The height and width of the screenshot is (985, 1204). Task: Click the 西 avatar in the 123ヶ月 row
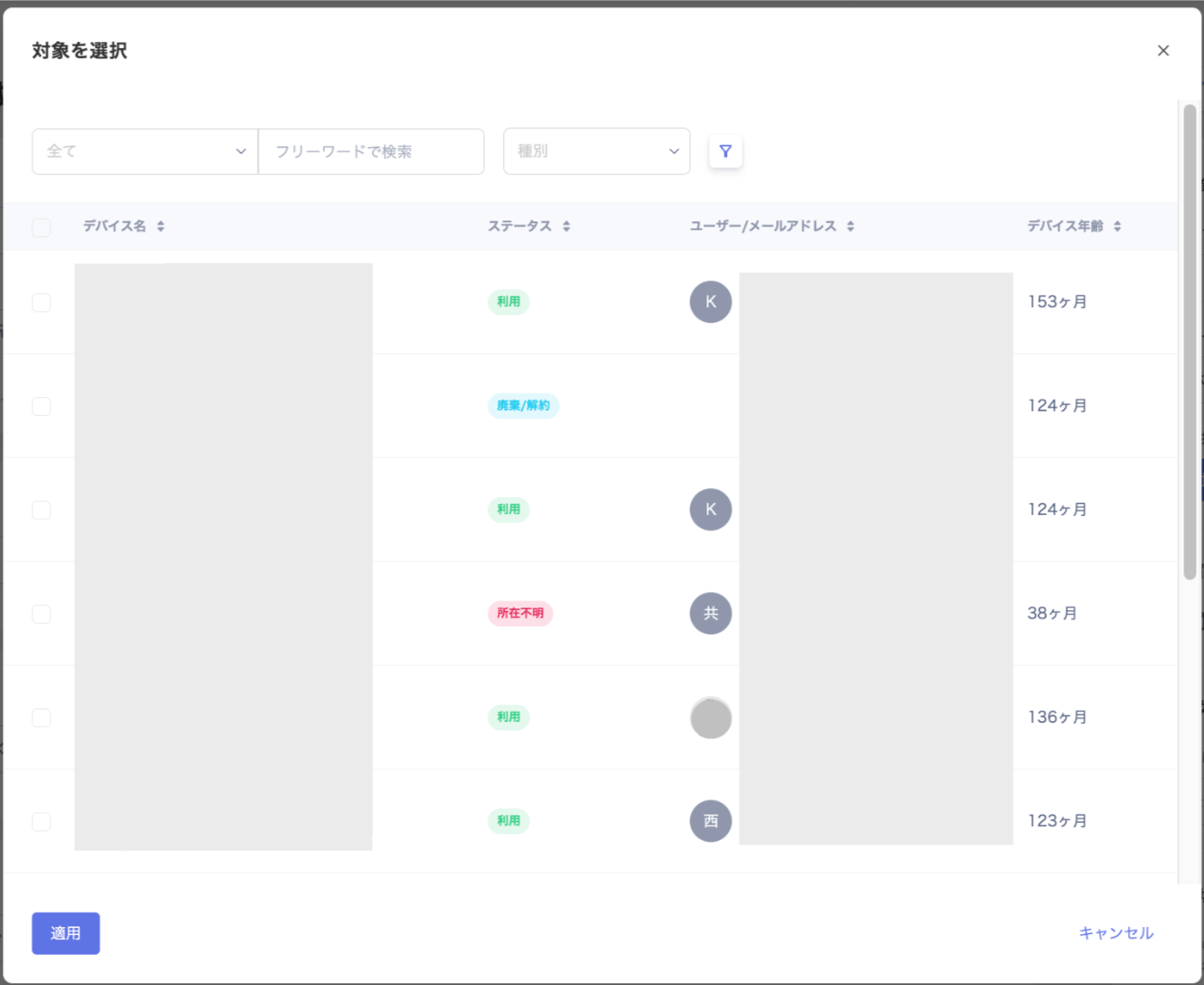coord(711,821)
